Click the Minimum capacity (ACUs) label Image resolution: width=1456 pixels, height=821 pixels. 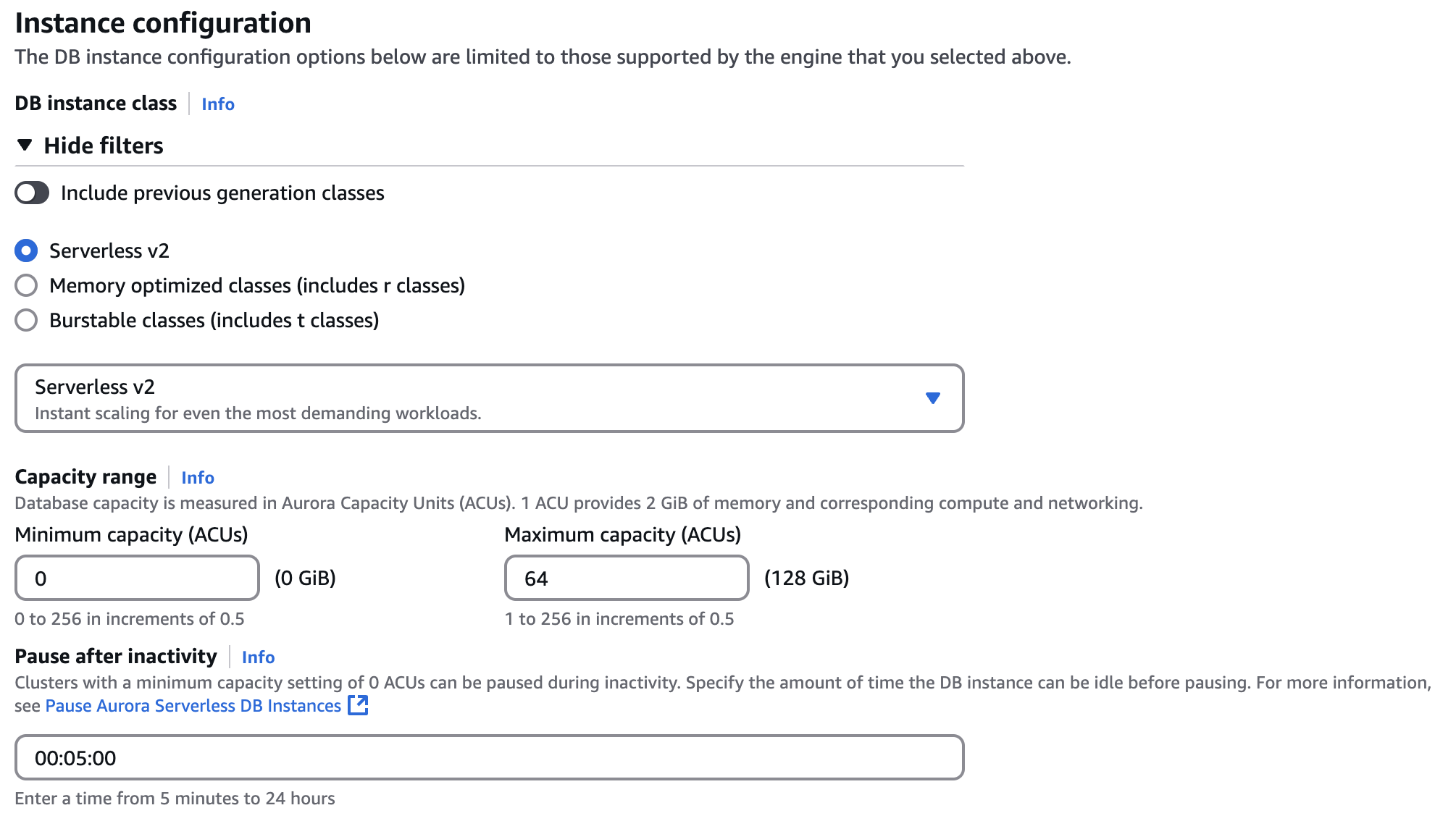[131, 535]
